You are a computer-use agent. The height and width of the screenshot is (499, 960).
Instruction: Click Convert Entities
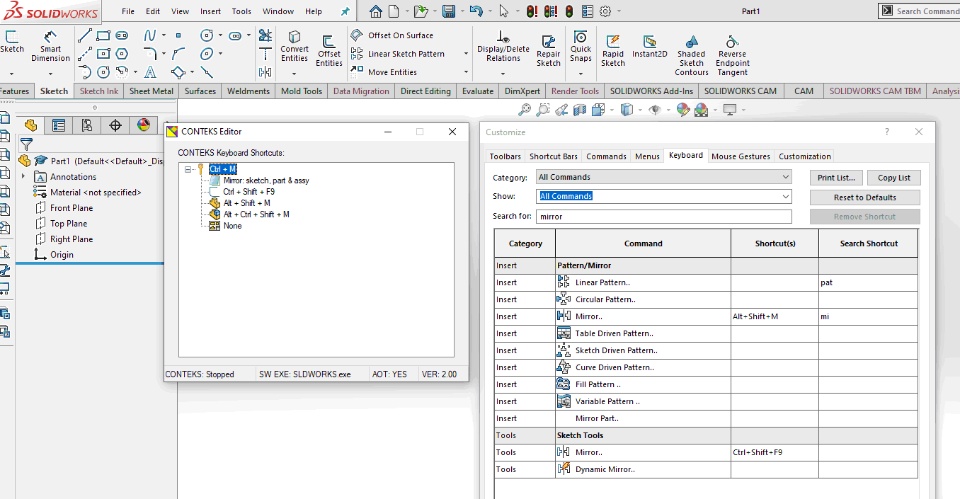click(294, 47)
